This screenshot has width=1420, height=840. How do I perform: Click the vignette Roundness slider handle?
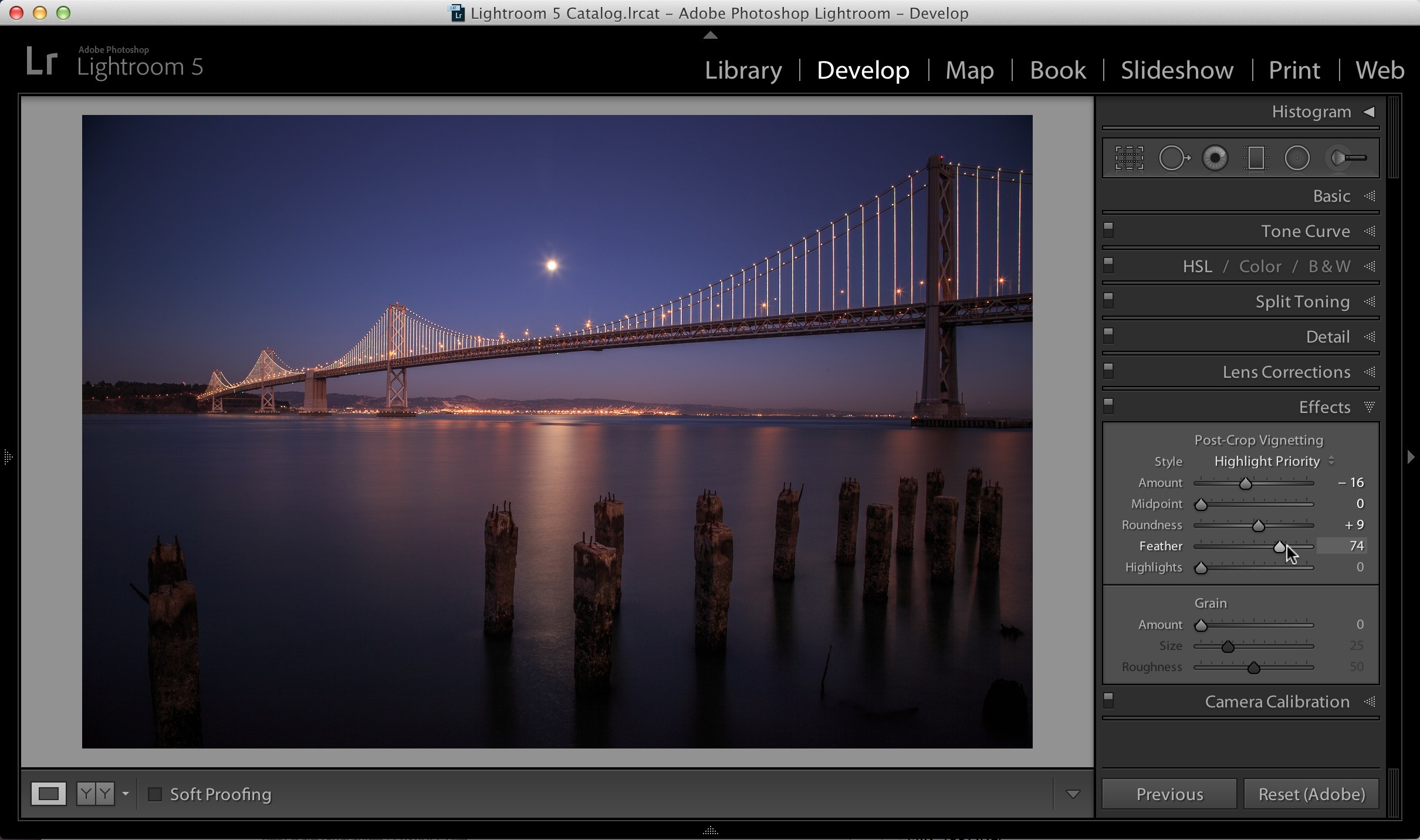click(1258, 526)
